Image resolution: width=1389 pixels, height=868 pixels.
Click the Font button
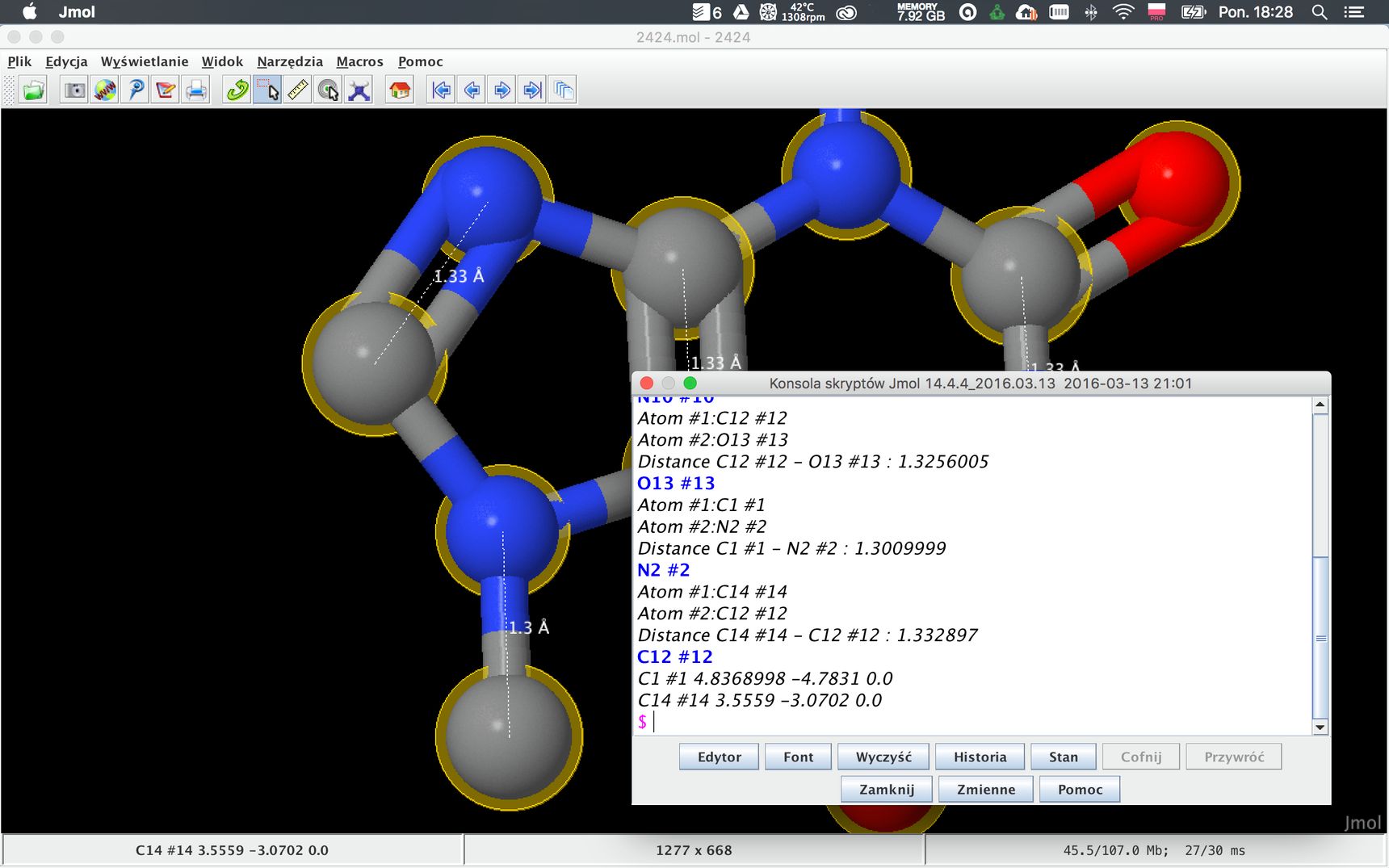point(798,757)
